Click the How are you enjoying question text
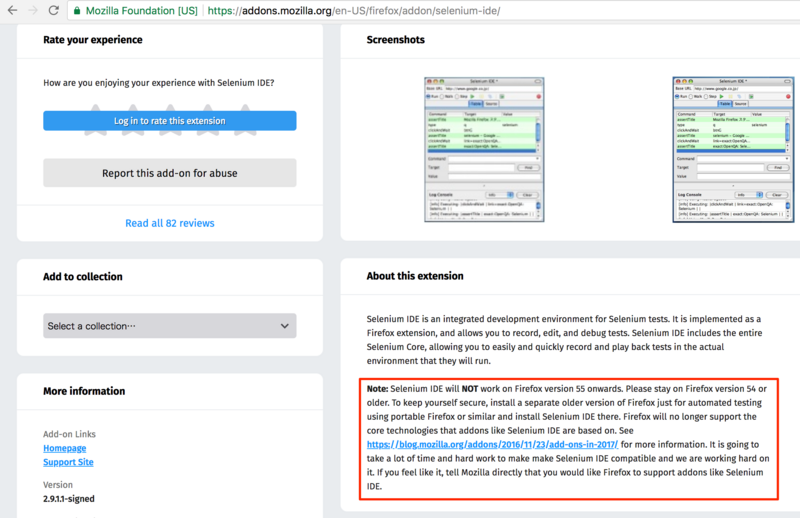 pos(159,83)
